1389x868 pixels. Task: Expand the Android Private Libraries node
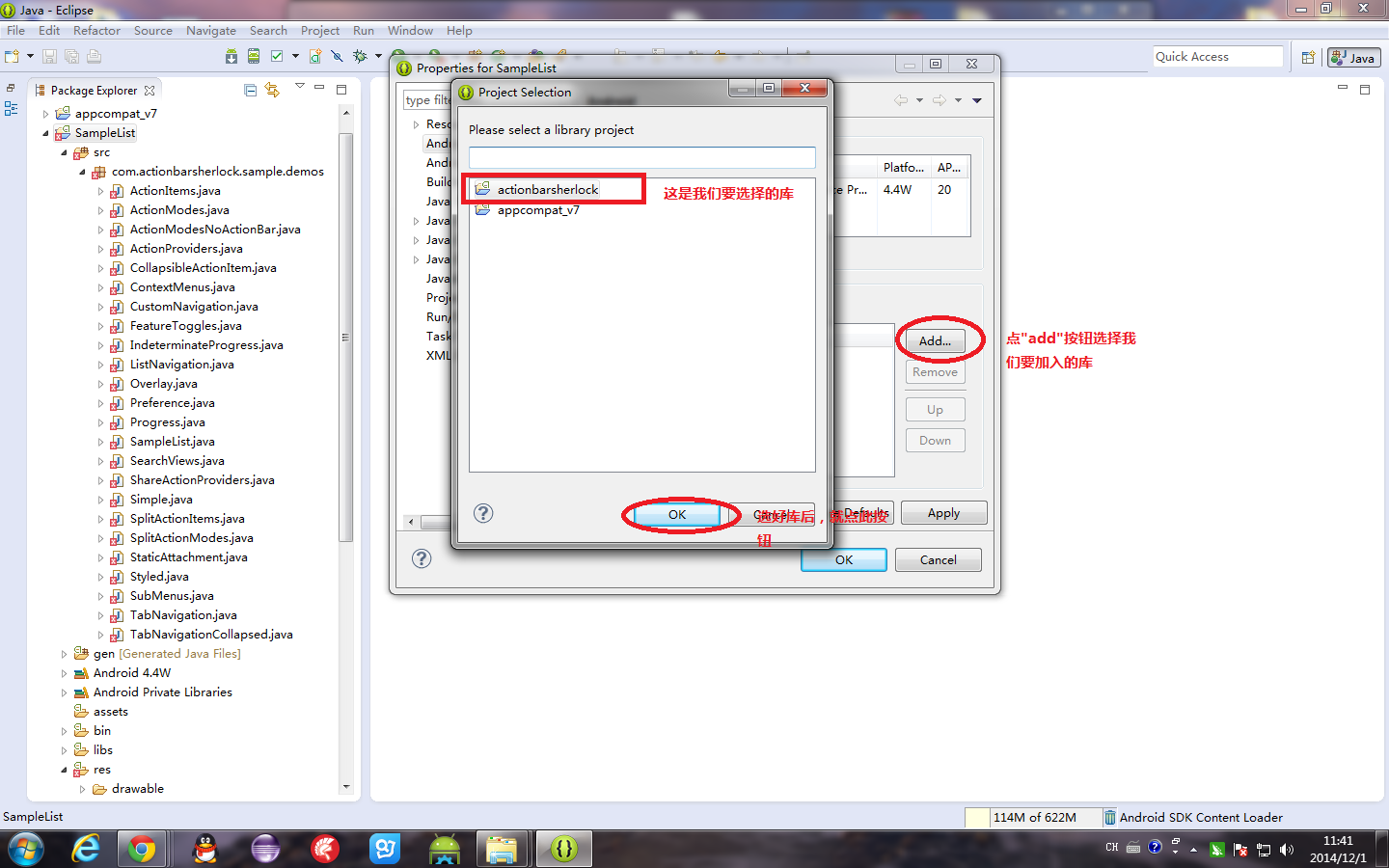click(64, 692)
